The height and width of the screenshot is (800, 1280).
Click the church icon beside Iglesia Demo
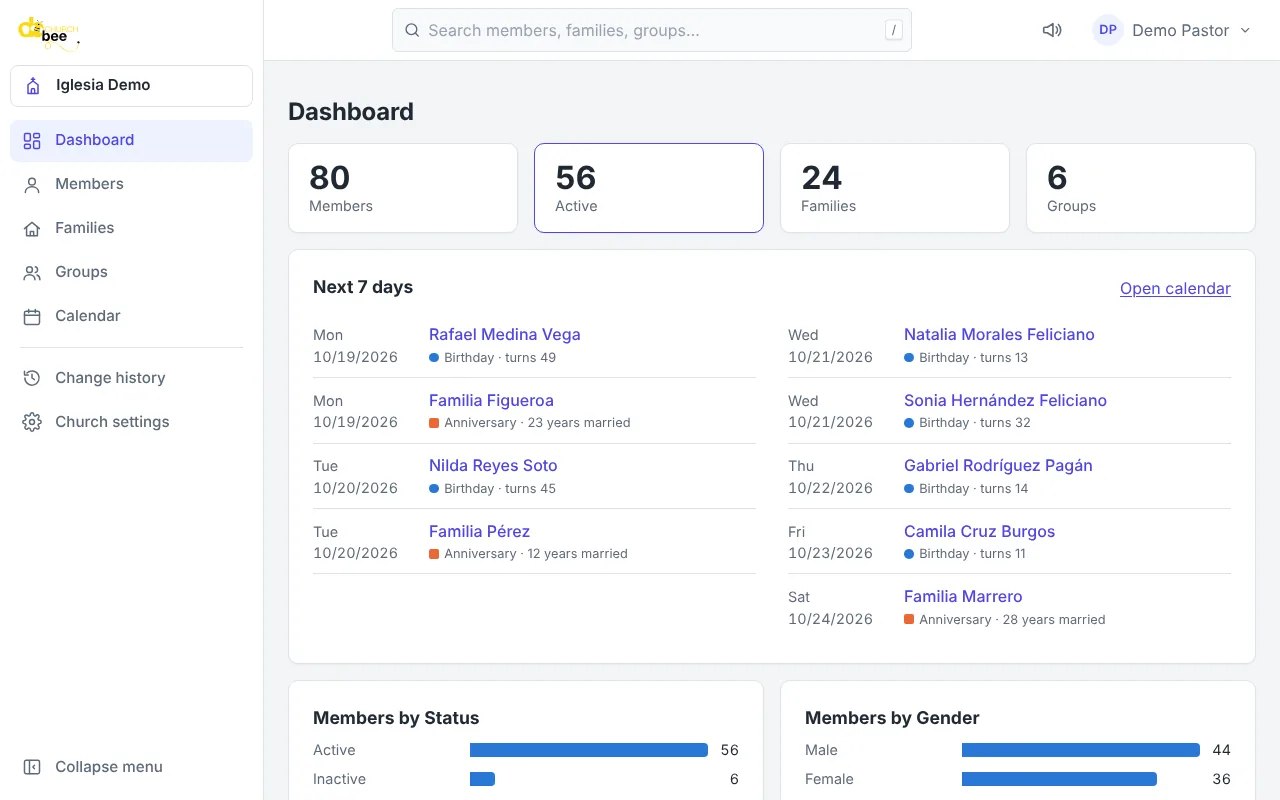[34, 86]
